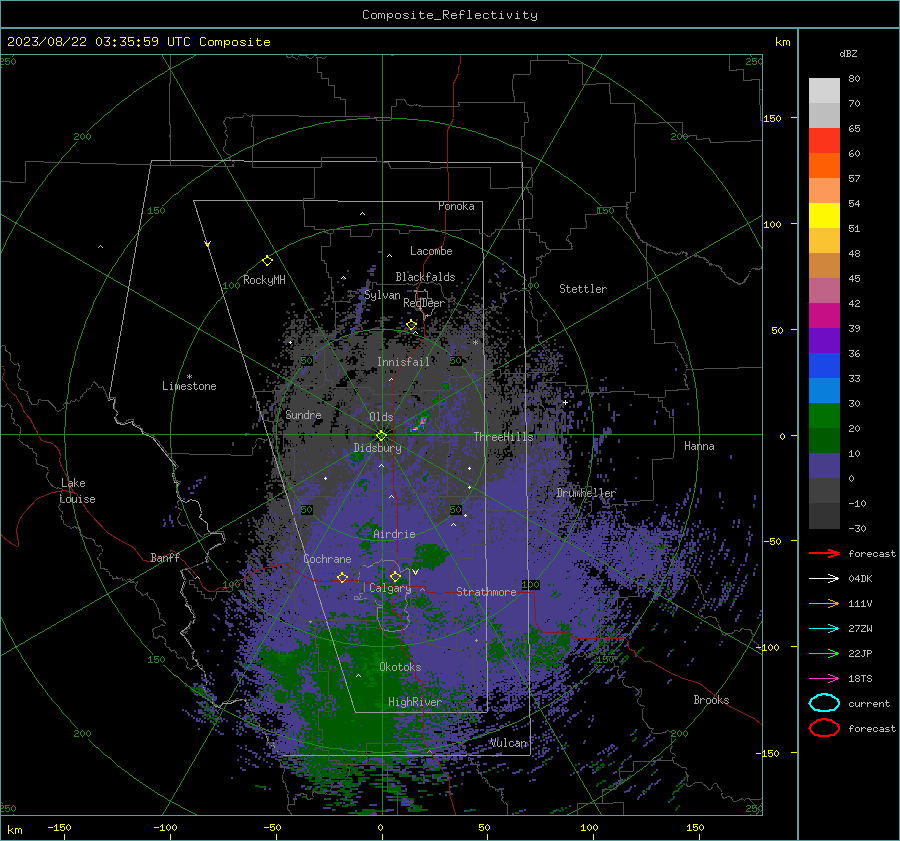Image resolution: width=900 pixels, height=841 pixels.
Task: Click the Sylvan town label
Action: point(382,295)
